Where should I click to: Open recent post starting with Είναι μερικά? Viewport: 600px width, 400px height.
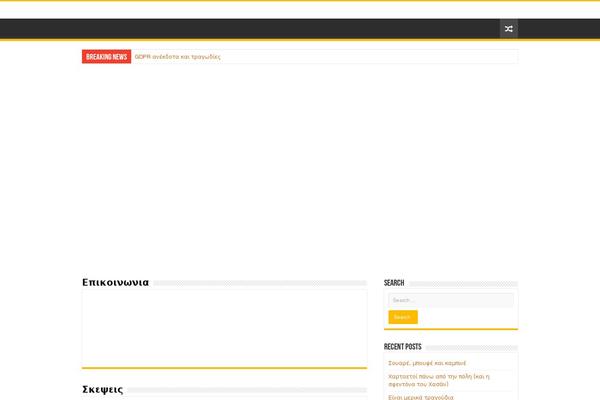tap(421, 397)
